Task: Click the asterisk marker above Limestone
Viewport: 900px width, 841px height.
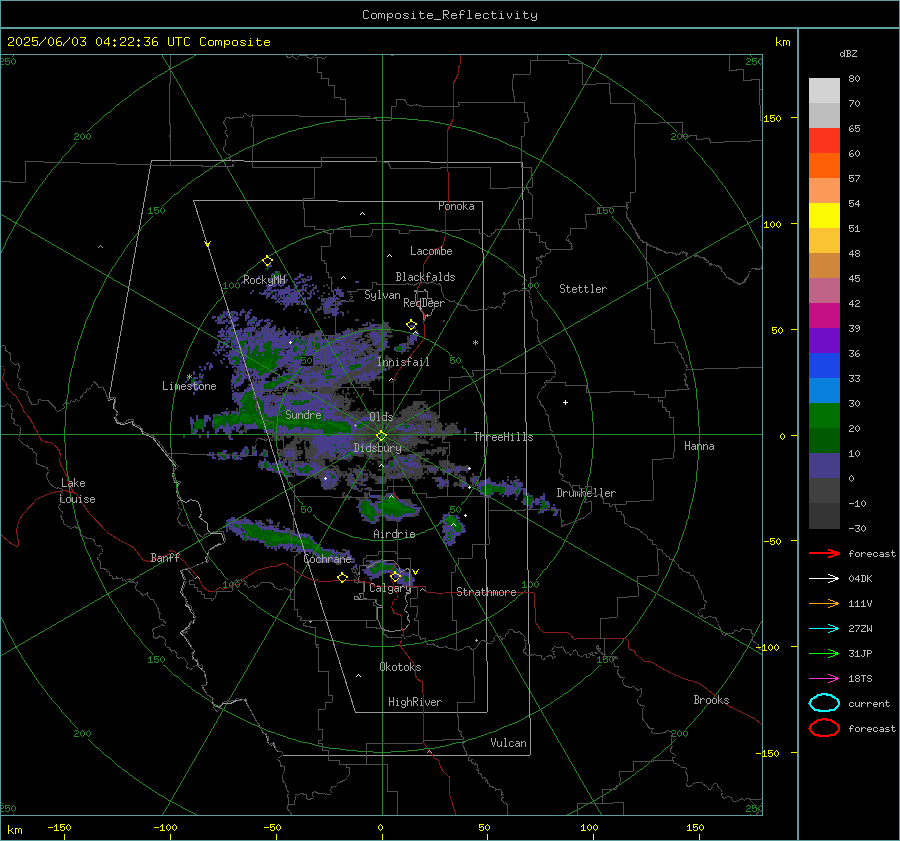Action: click(x=189, y=377)
